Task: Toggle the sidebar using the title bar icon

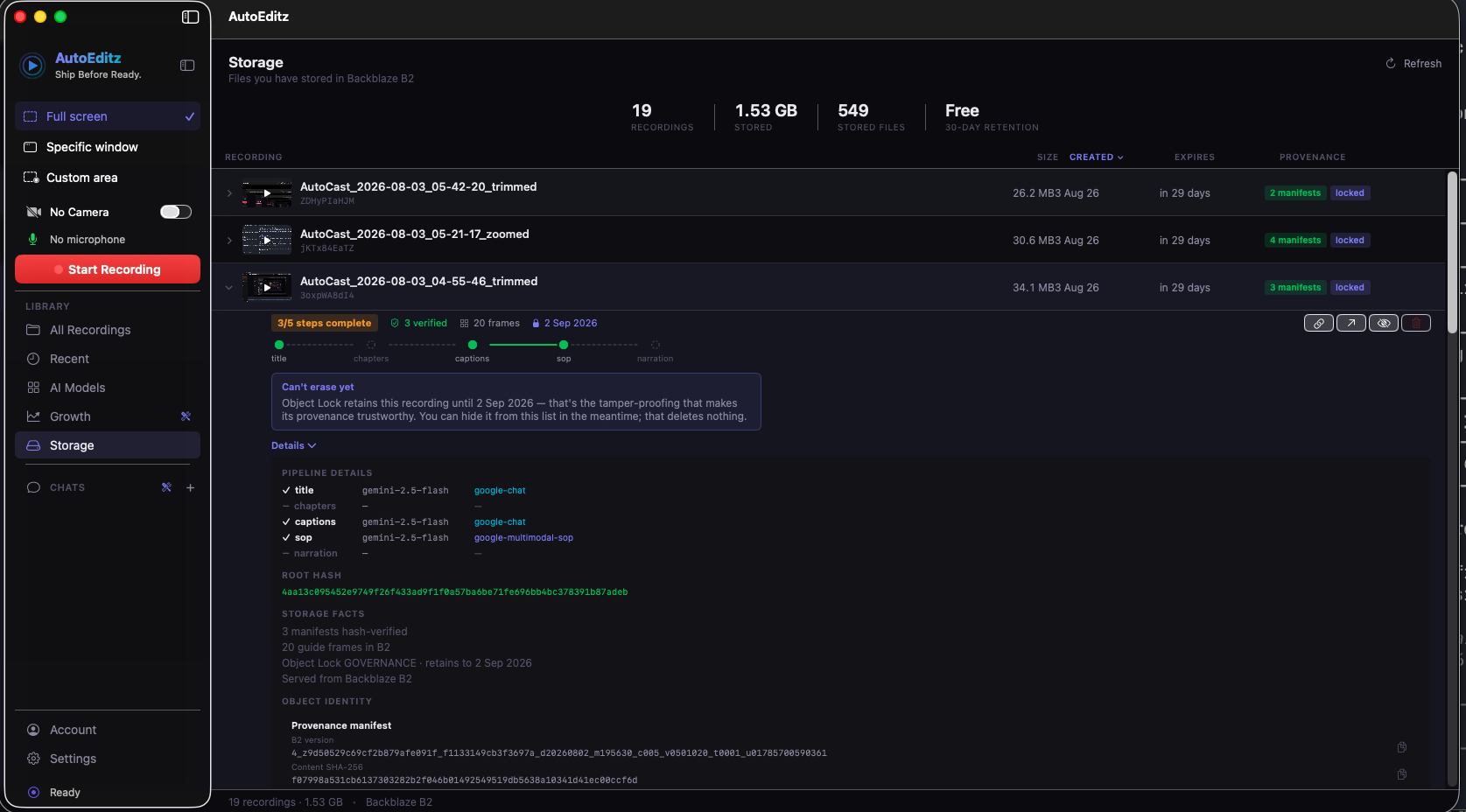Action: click(190, 17)
